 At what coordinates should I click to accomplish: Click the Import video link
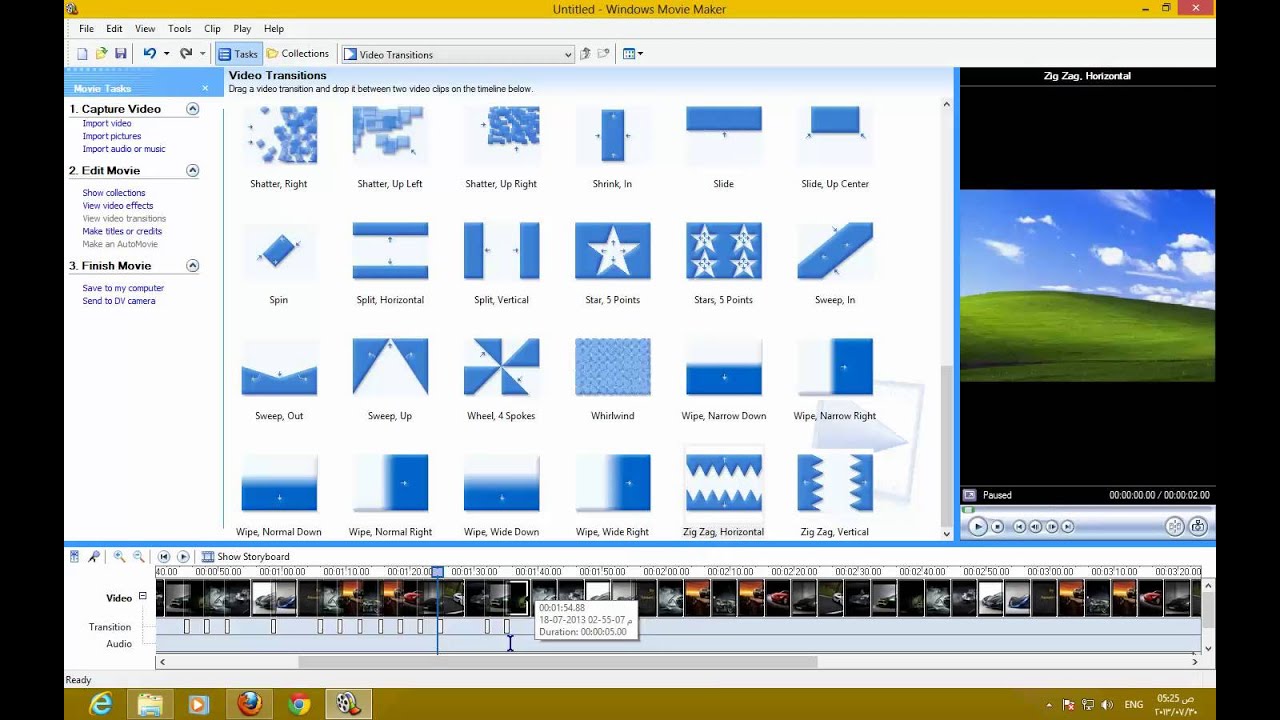click(107, 123)
